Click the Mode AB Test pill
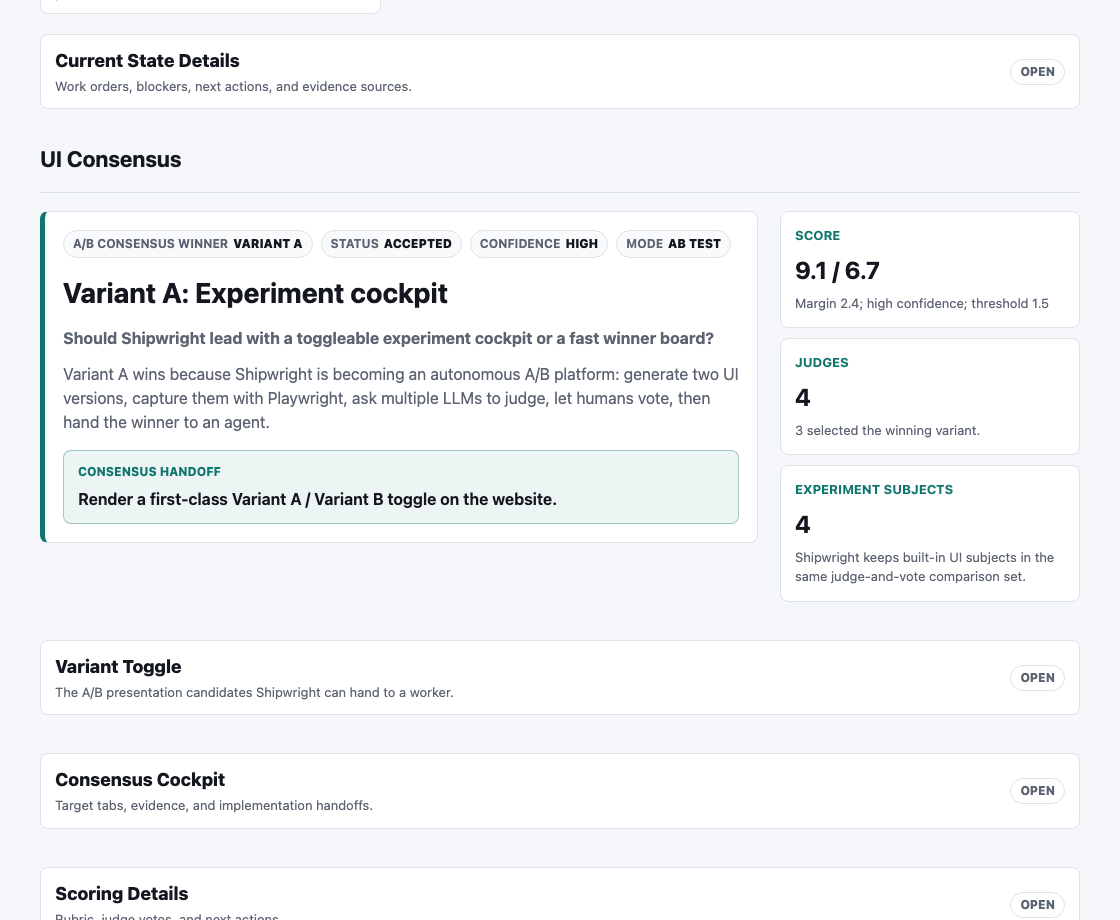 674,244
